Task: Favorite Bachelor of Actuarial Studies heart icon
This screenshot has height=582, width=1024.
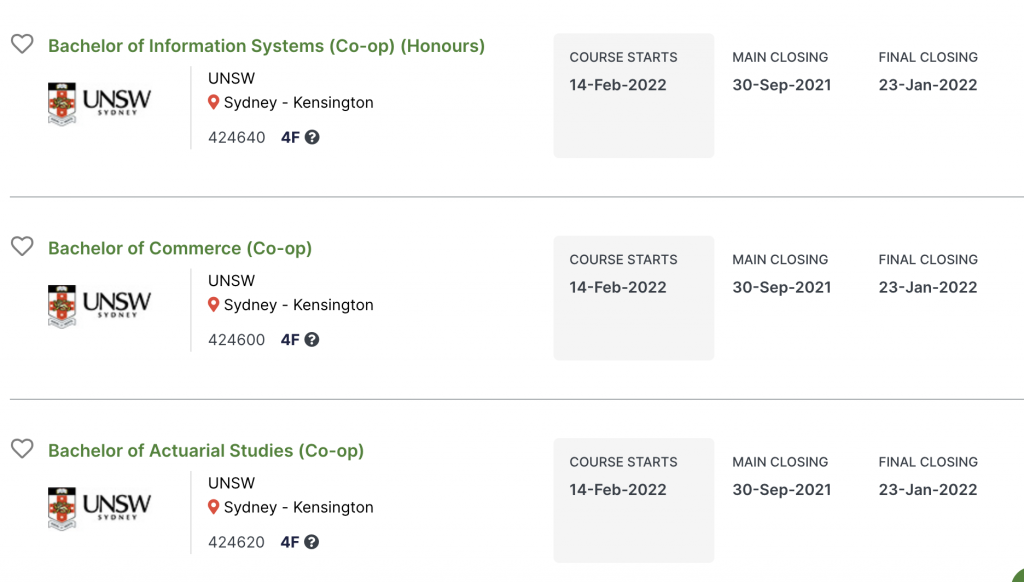Action: point(22,449)
